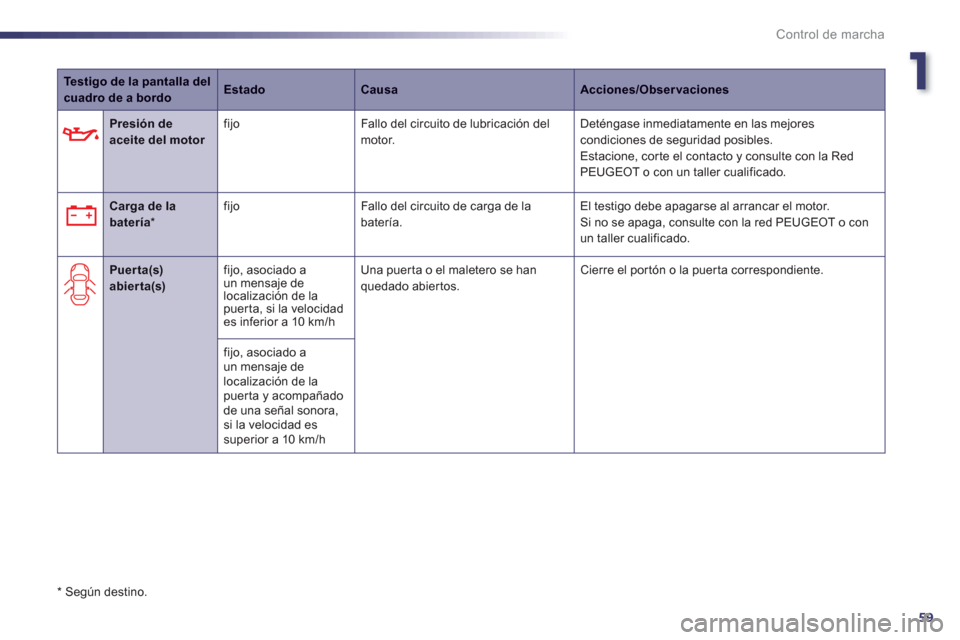Click the Presión de aceite del motor label
Image resolution: width=960 pixels, height=640 pixels.
[x=157, y=132]
